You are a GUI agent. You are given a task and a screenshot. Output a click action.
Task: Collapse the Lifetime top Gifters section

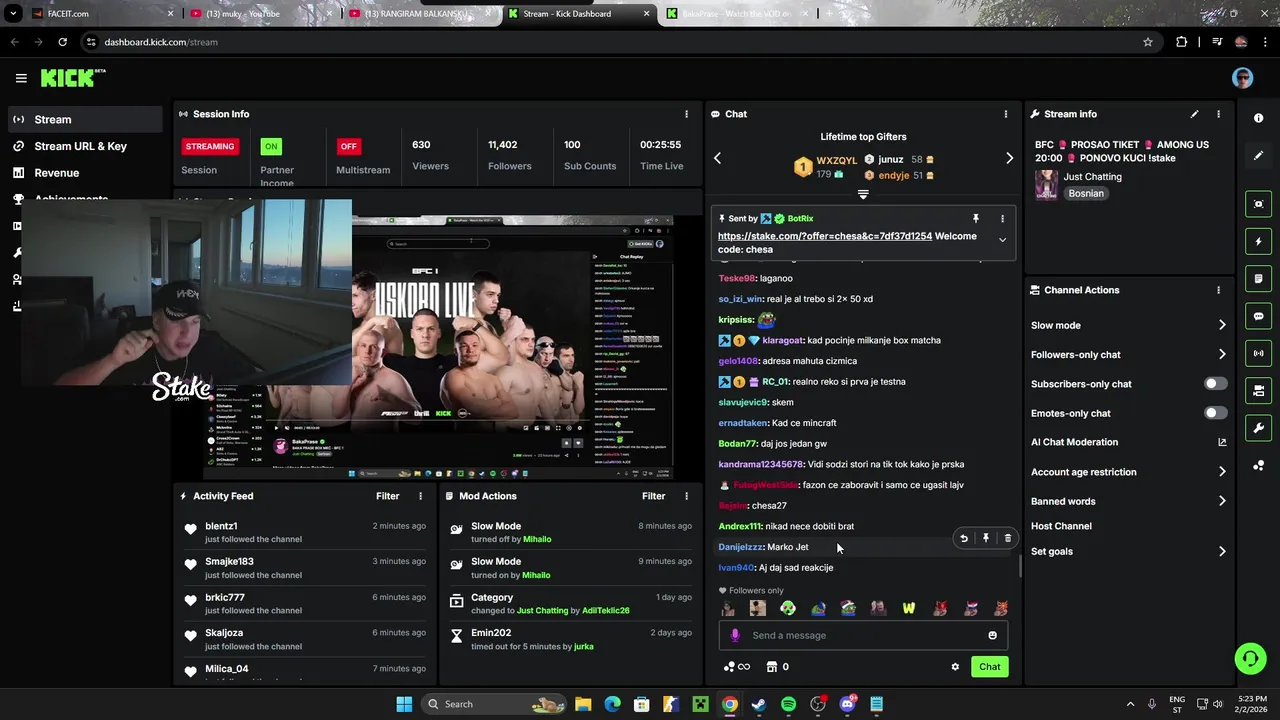863,195
